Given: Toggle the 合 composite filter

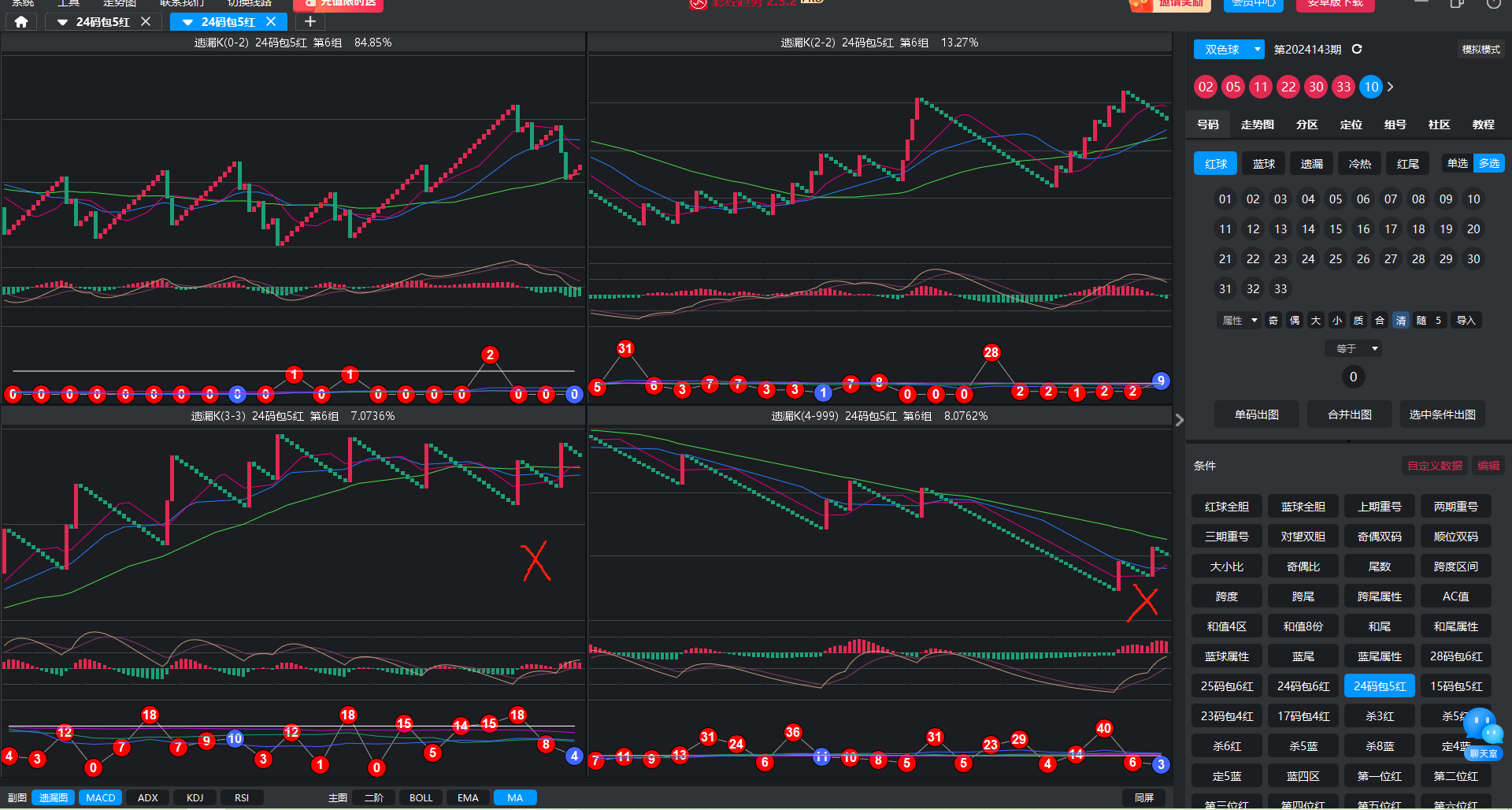Looking at the screenshot, I should [1380, 321].
